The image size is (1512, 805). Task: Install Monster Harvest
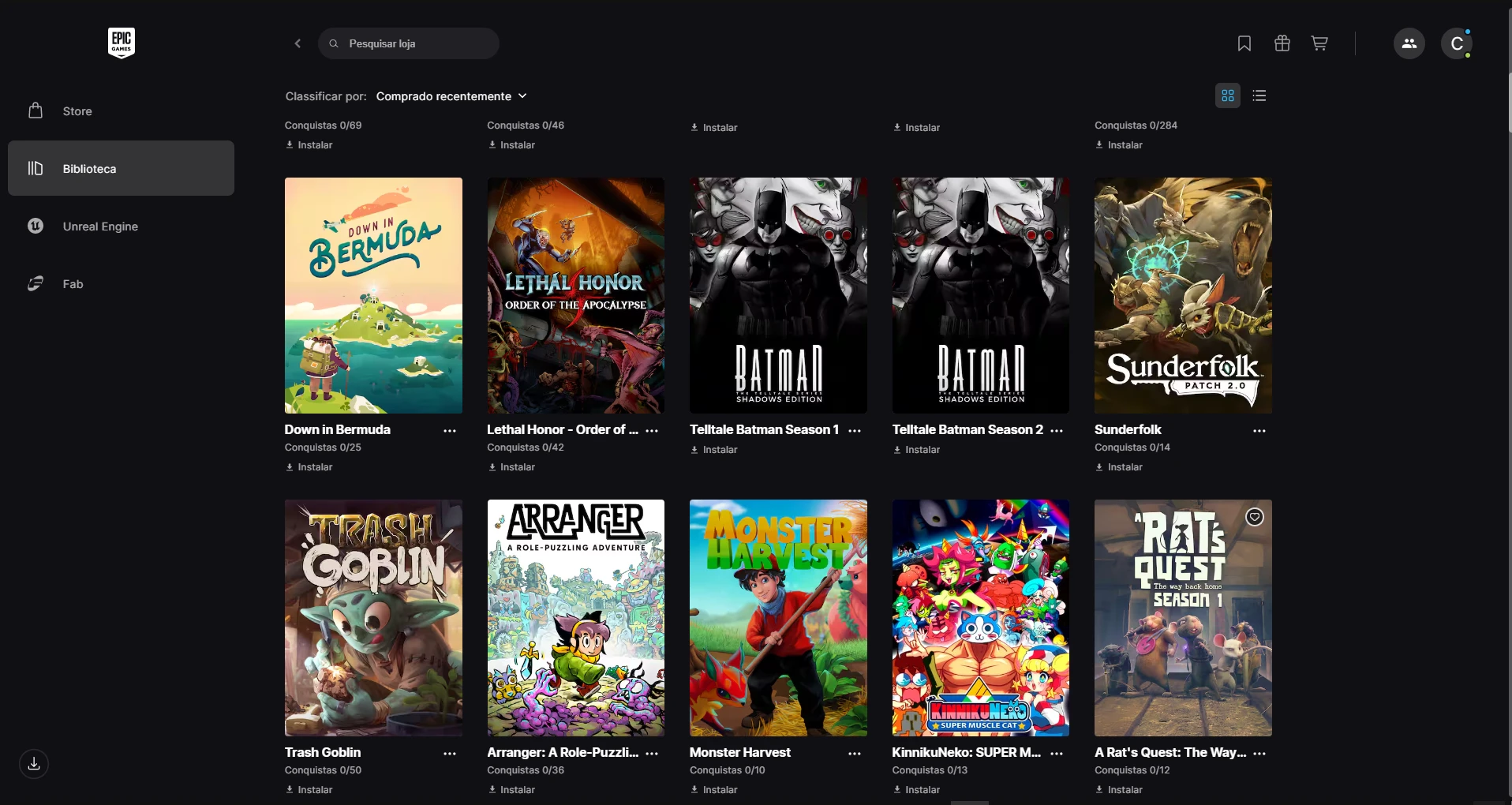click(714, 790)
